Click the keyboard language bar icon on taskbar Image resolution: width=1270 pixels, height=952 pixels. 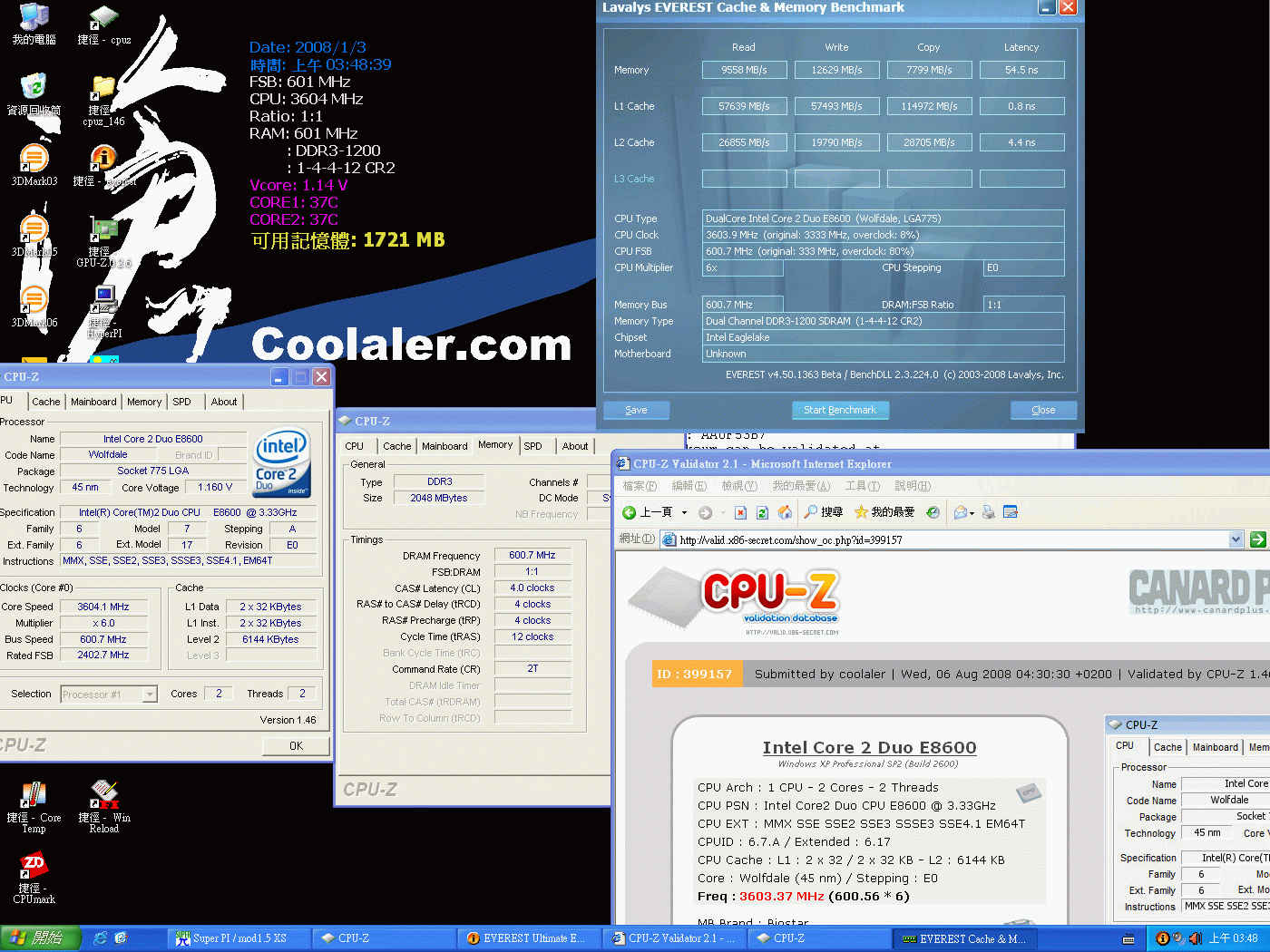tap(1128, 939)
